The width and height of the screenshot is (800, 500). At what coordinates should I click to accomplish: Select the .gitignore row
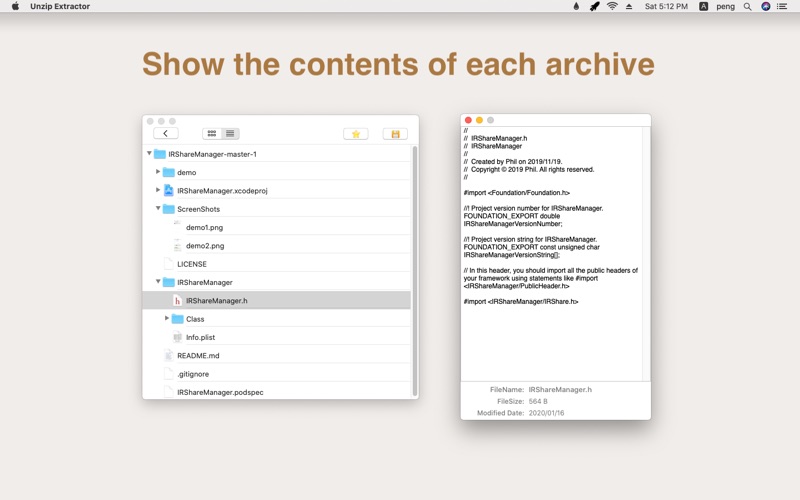(x=277, y=374)
